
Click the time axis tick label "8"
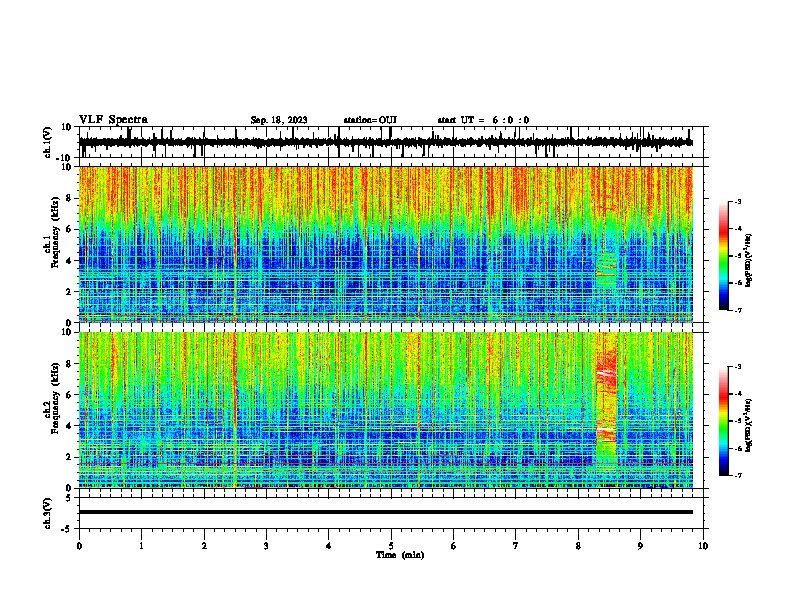click(x=578, y=546)
